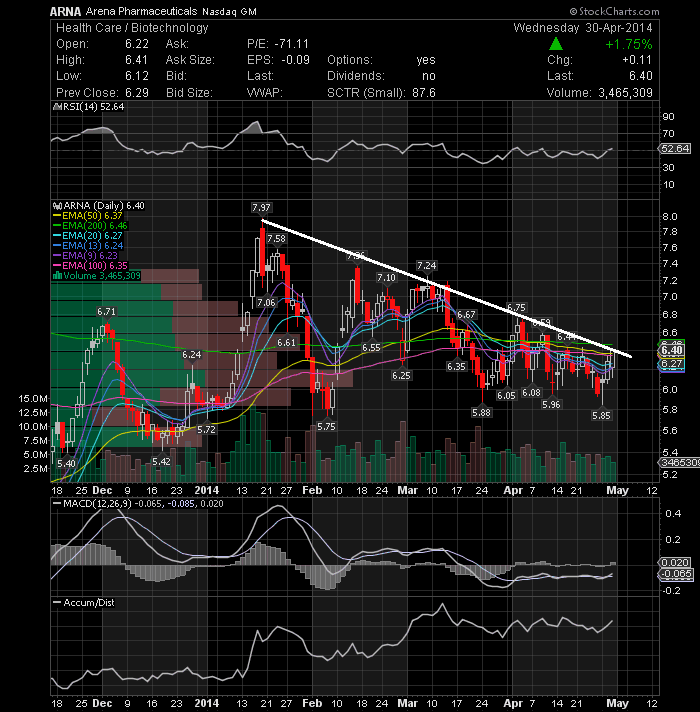The image size is (700, 712).
Task: Click the green Volume 3,465,309 legend entry
Action: click(97, 276)
